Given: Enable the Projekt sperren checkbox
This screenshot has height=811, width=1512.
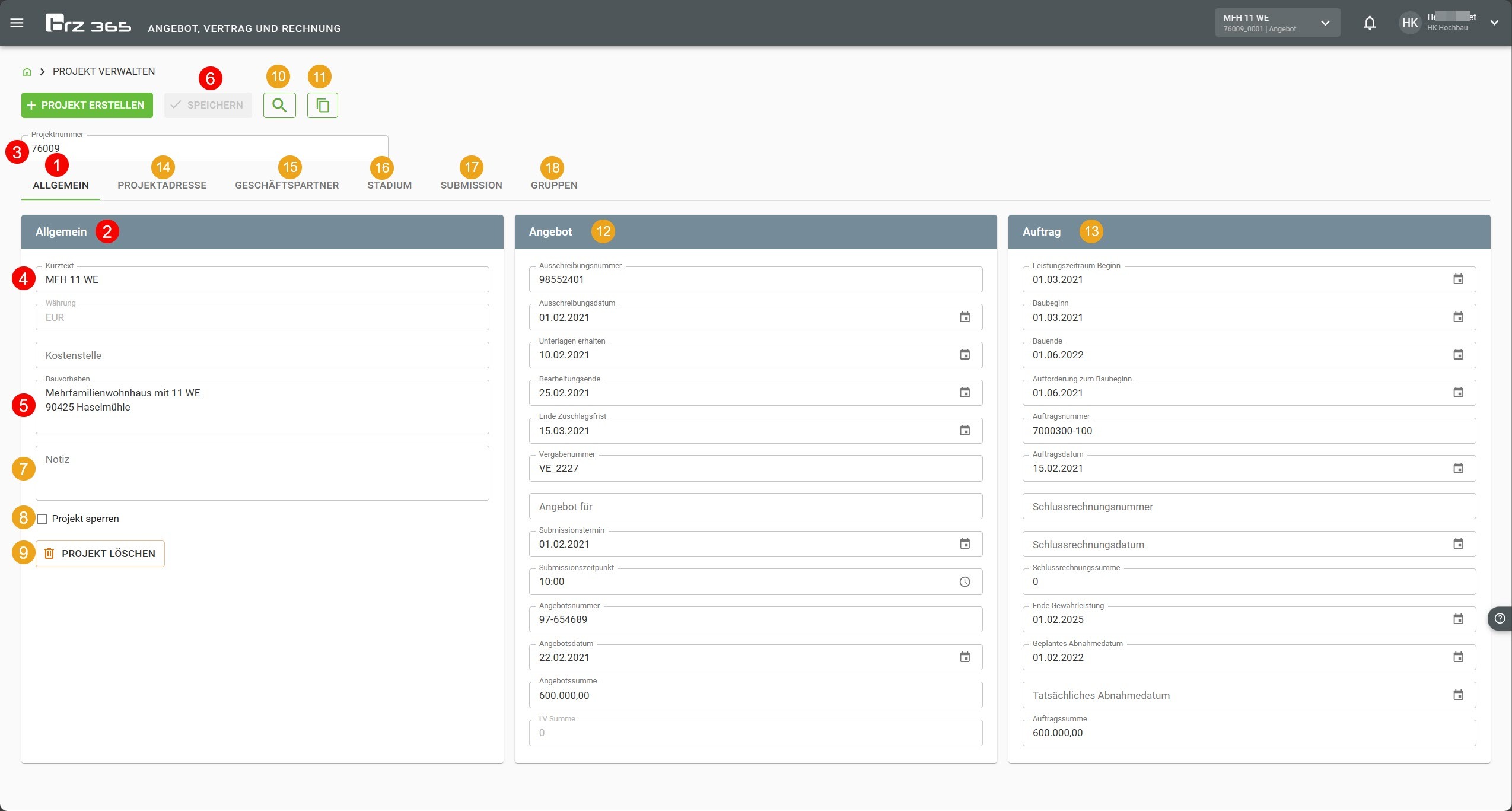Looking at the screenshot, I should [42, 519].
